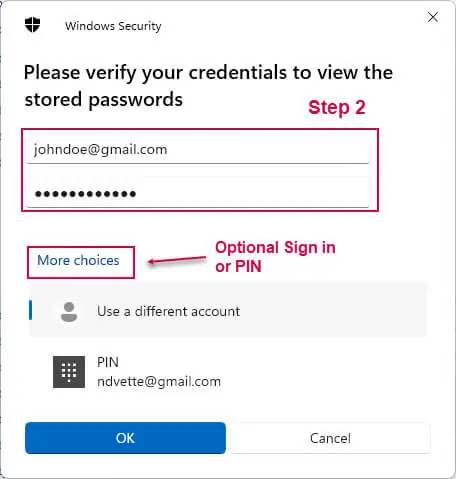
Task: Click the Optional Sign in or PIN note
Action: coord(275,257)
